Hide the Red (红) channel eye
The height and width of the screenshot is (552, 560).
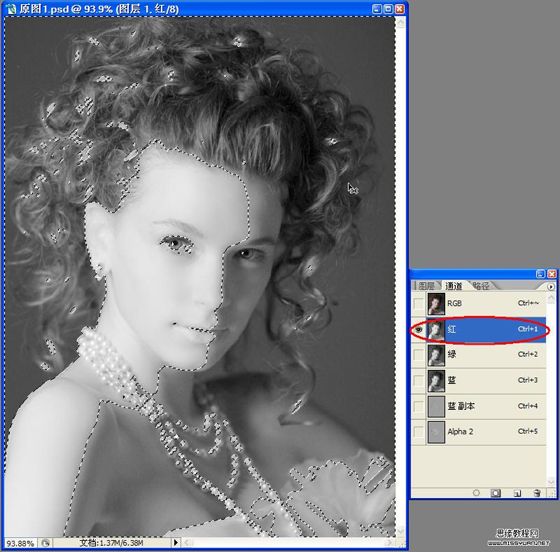(x=418, y=330)
